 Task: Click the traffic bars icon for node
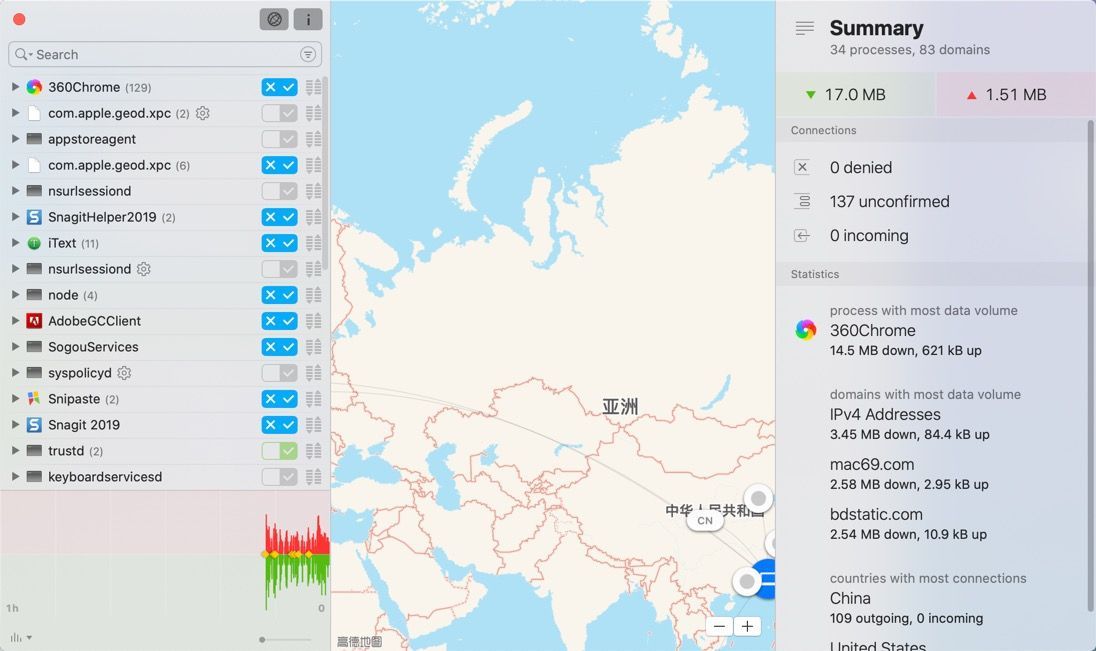tap(313, 295)
